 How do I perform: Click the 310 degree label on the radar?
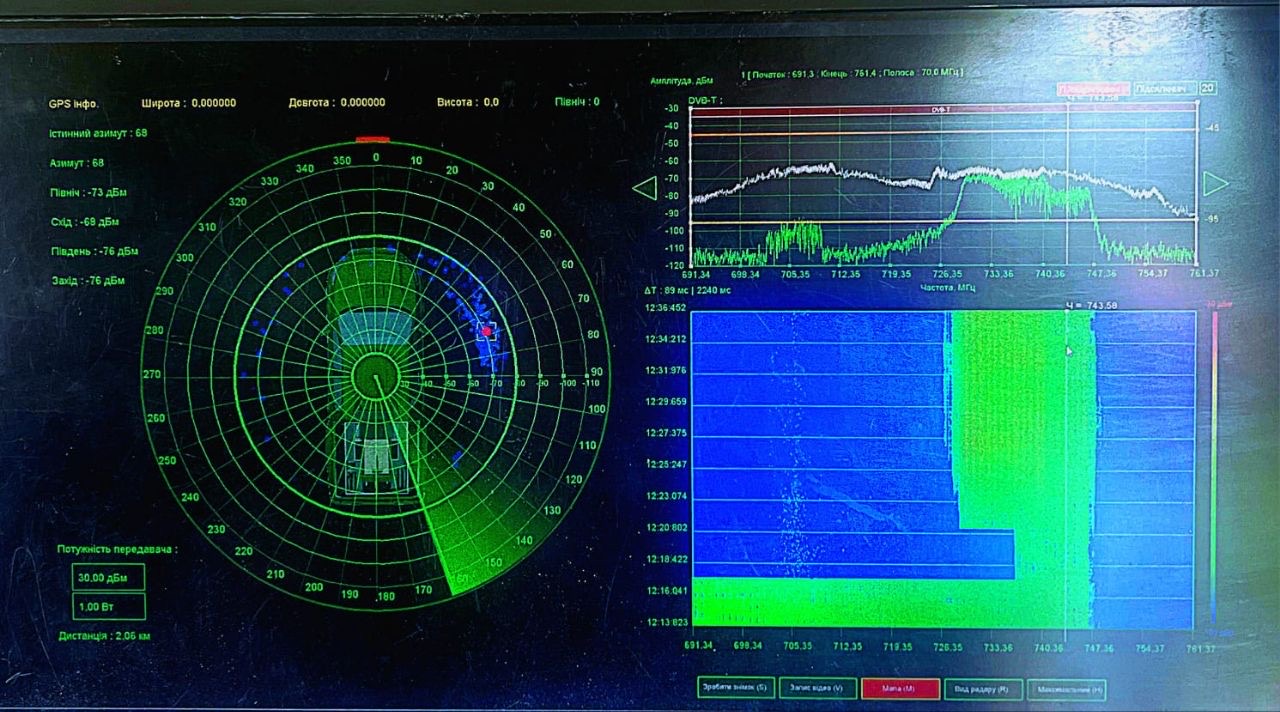tap(207, 228)
